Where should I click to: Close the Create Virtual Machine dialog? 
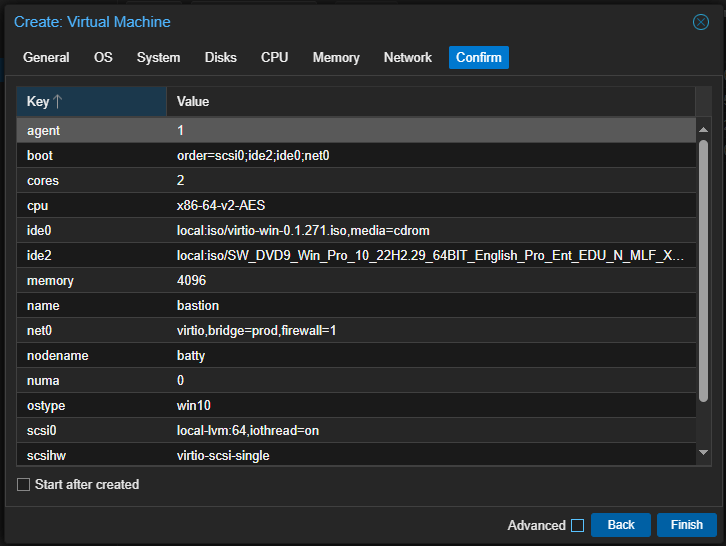(700, 22)
